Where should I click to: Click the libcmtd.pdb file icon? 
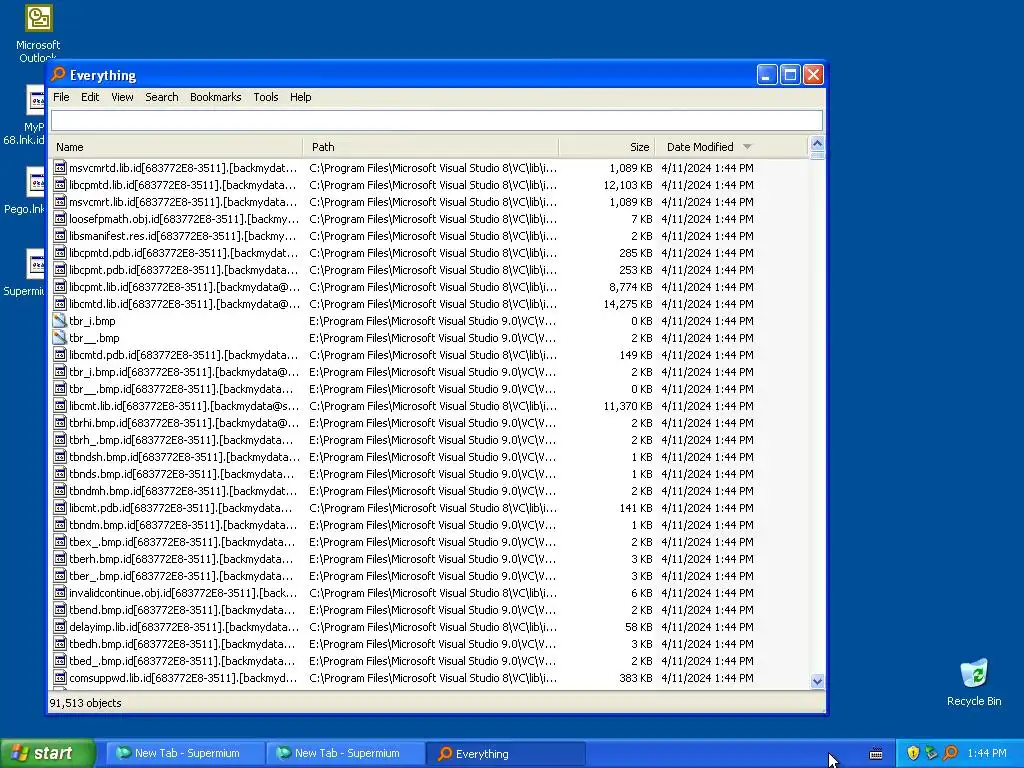(x=60, y=355)
